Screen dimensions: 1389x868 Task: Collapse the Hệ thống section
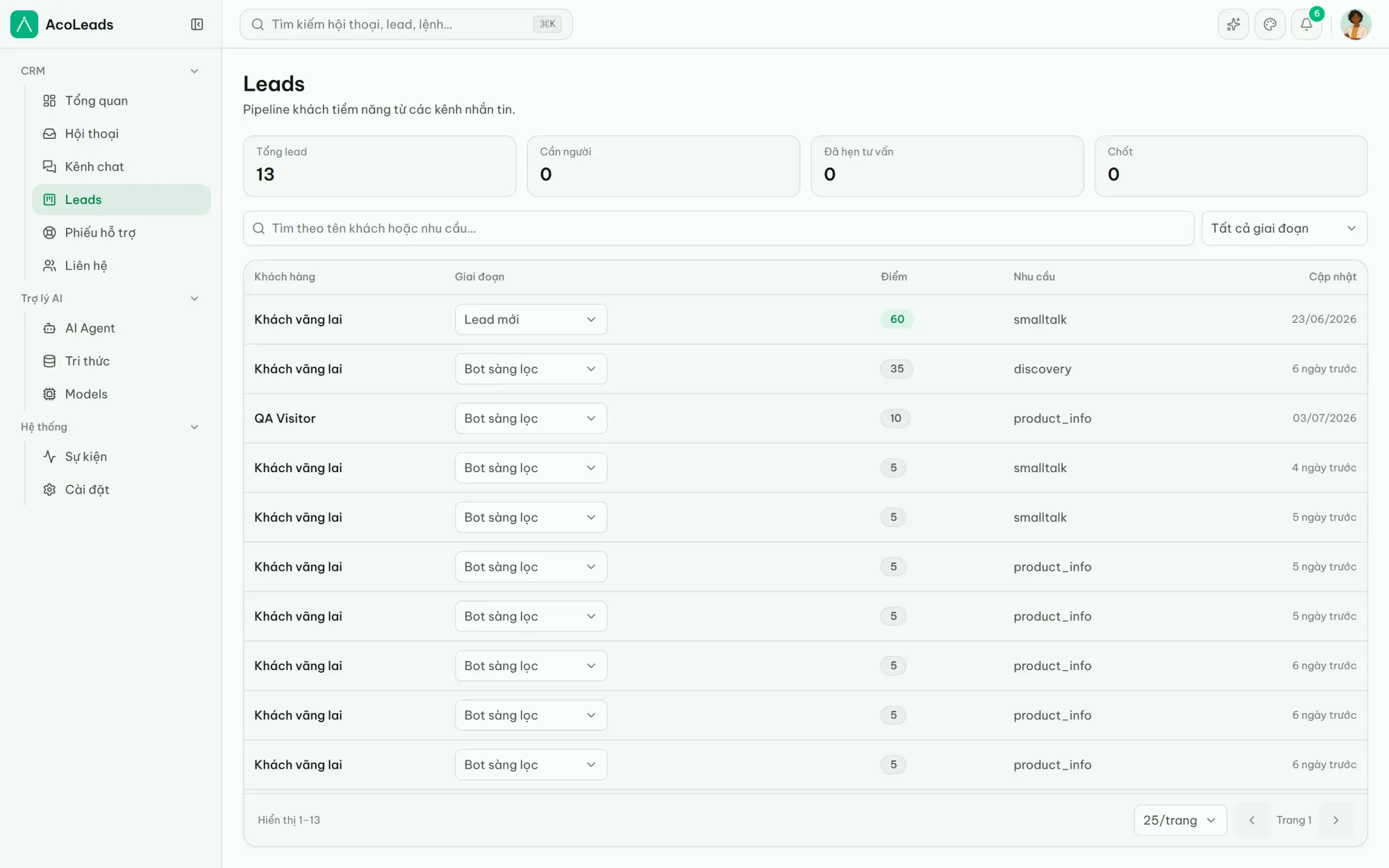(x=194, y=427)
